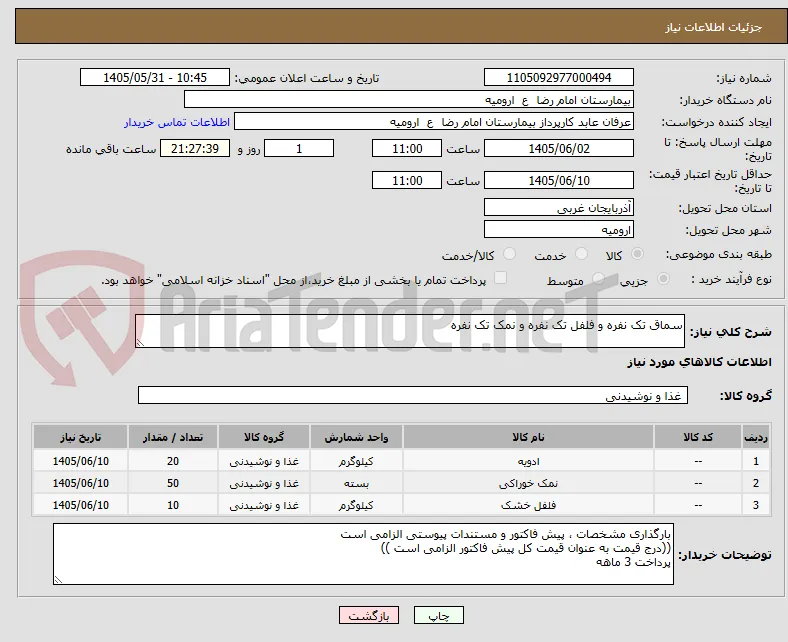Screen dimensions: 788x642
Task: Click the quantity 20 cell
Action: point(173,461)
